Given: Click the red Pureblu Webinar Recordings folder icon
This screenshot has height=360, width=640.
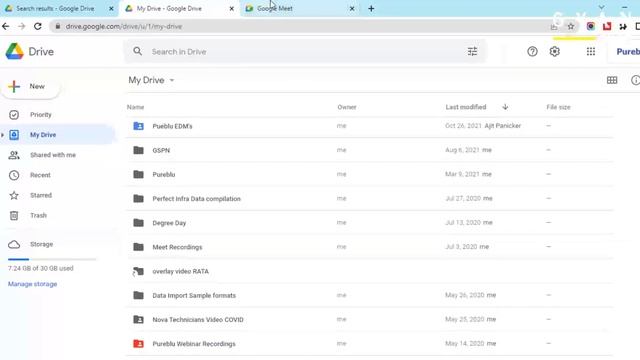Looking at the screenshot, I should (139, 344).
